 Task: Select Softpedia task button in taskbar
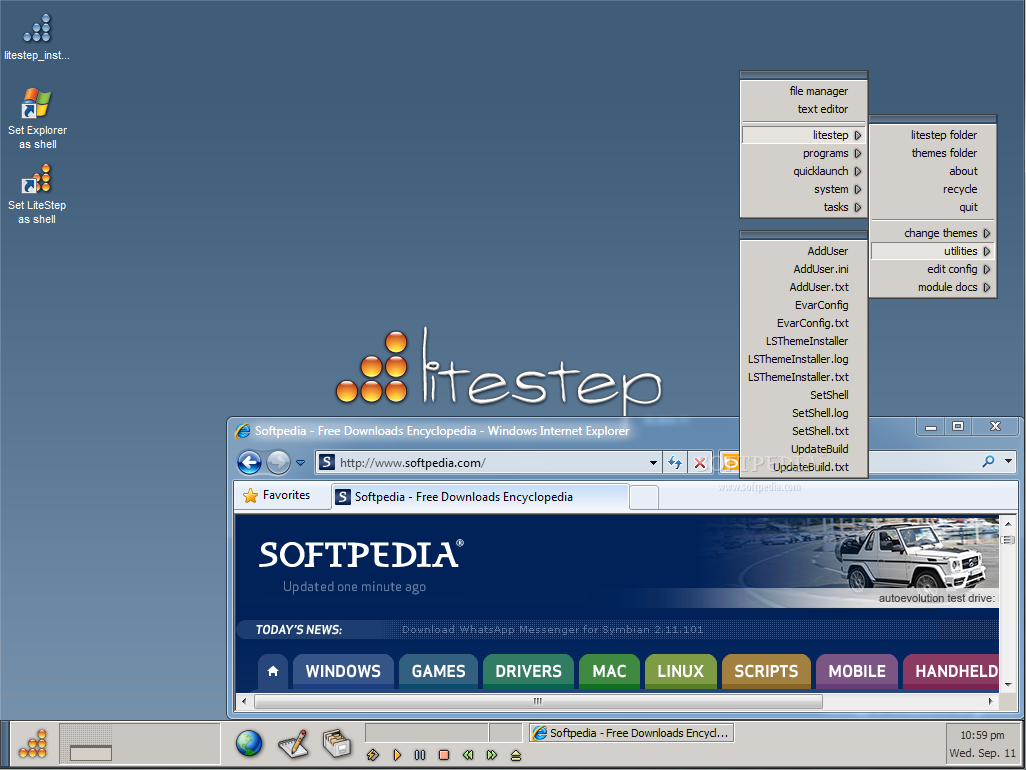pos(631,733)
